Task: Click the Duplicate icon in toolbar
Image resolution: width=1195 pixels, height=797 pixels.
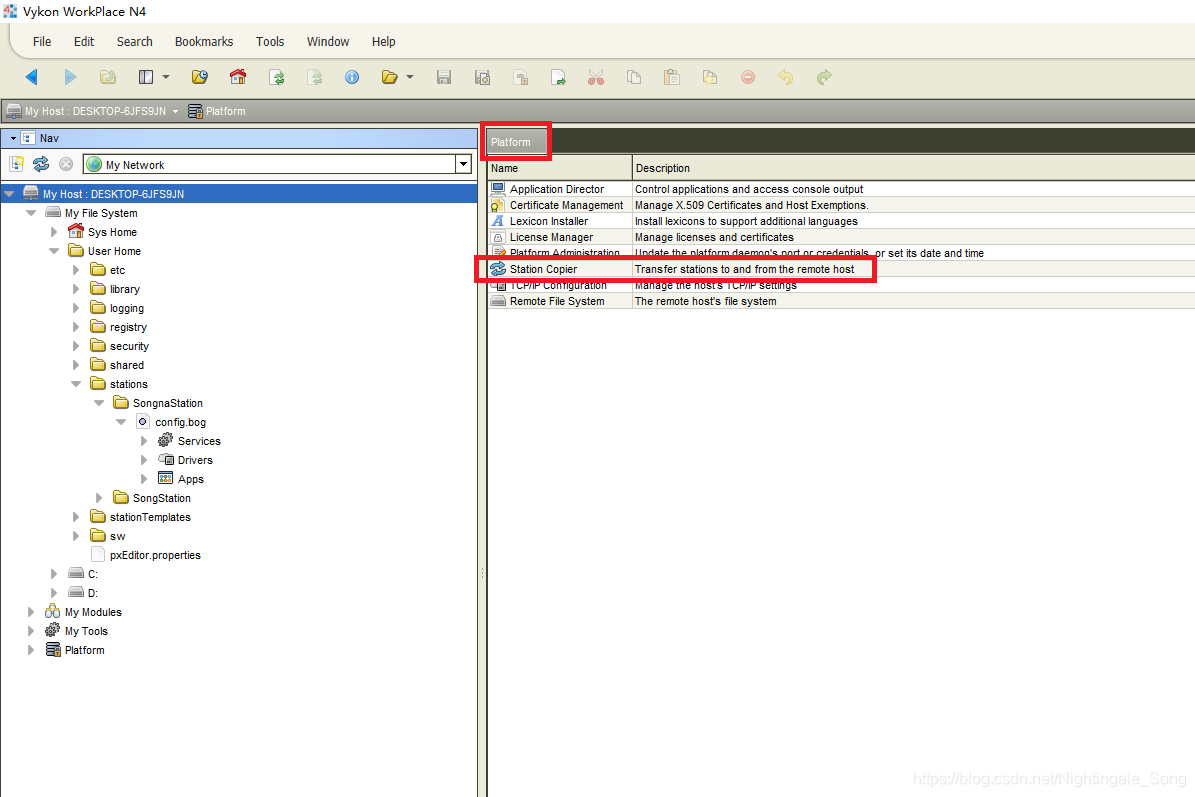Action: click(710, 77)
